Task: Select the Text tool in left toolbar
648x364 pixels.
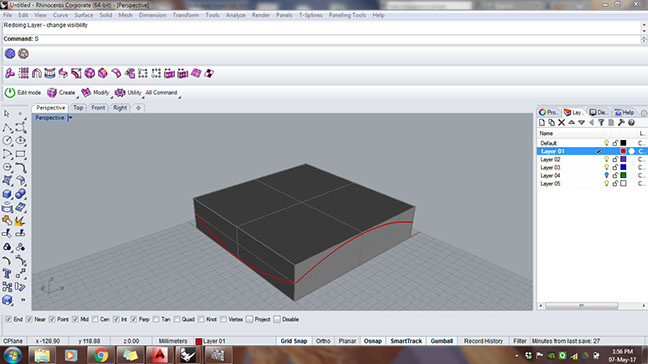Action: point(7,273)
